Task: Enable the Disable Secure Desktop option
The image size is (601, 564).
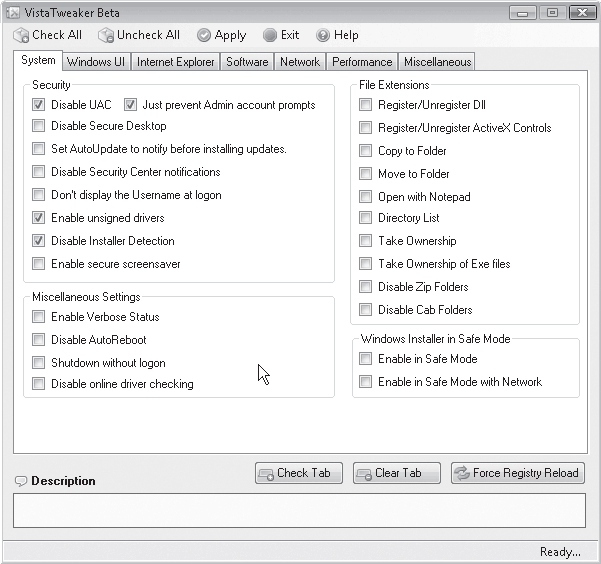Action: point(38,126)
